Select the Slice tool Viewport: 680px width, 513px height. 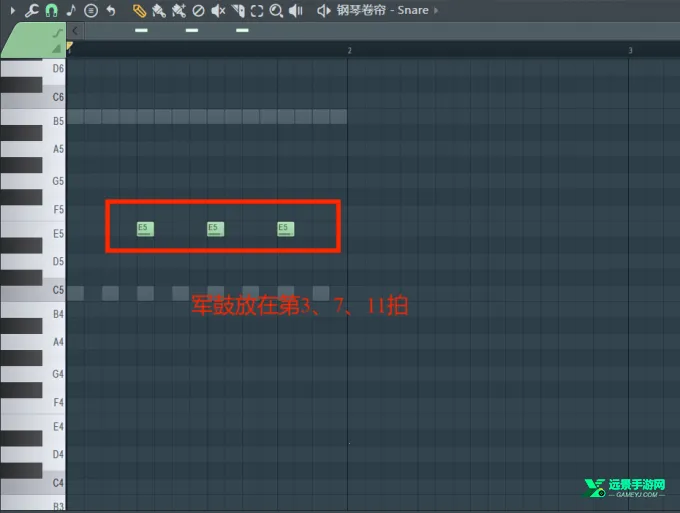(238, 10)
